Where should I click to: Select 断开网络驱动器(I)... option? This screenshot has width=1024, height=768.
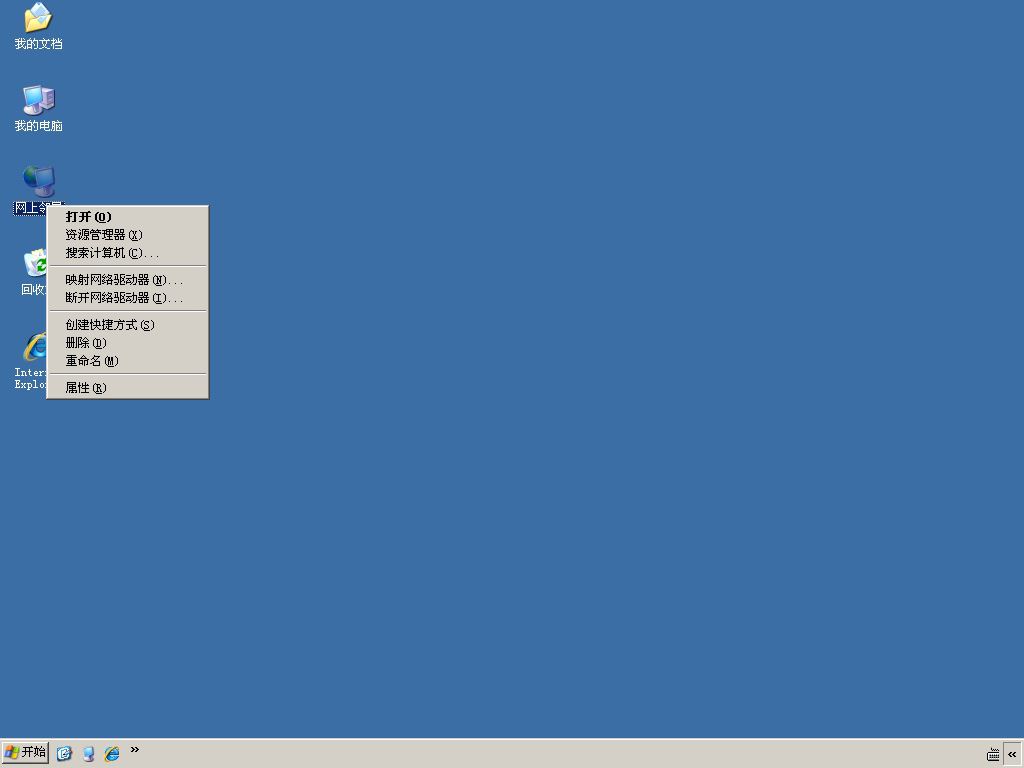tap(128, 298)
